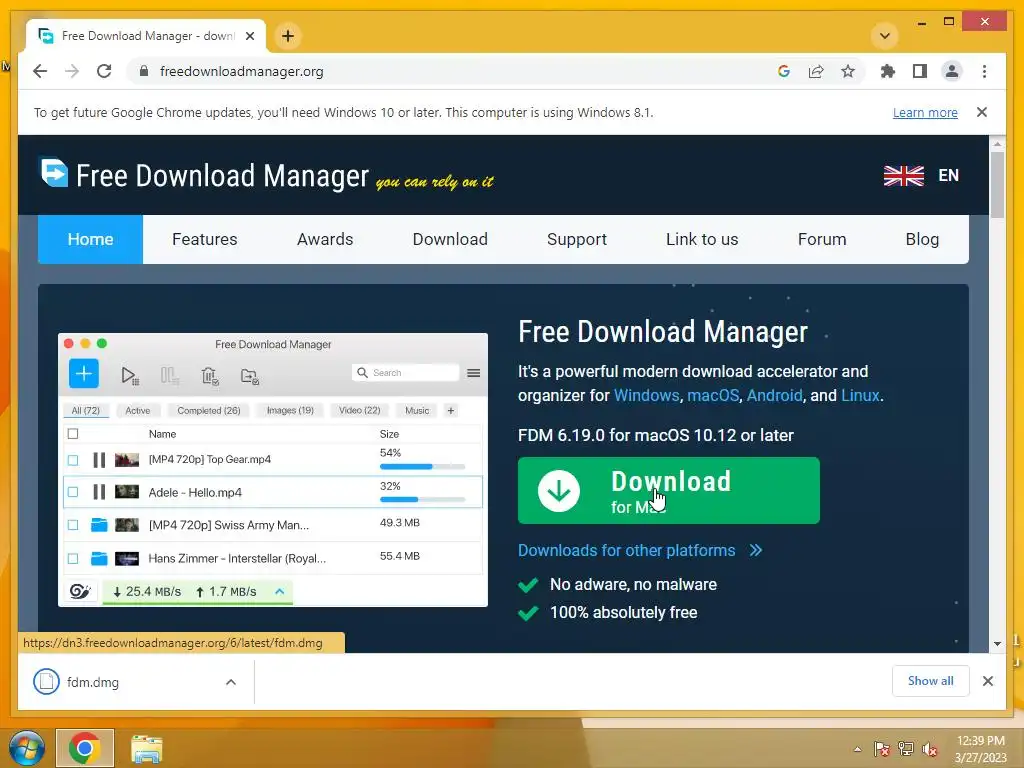The image size is (1024, 768).
Task: Visit the Forum navigation item
Action: pos(822,240)
